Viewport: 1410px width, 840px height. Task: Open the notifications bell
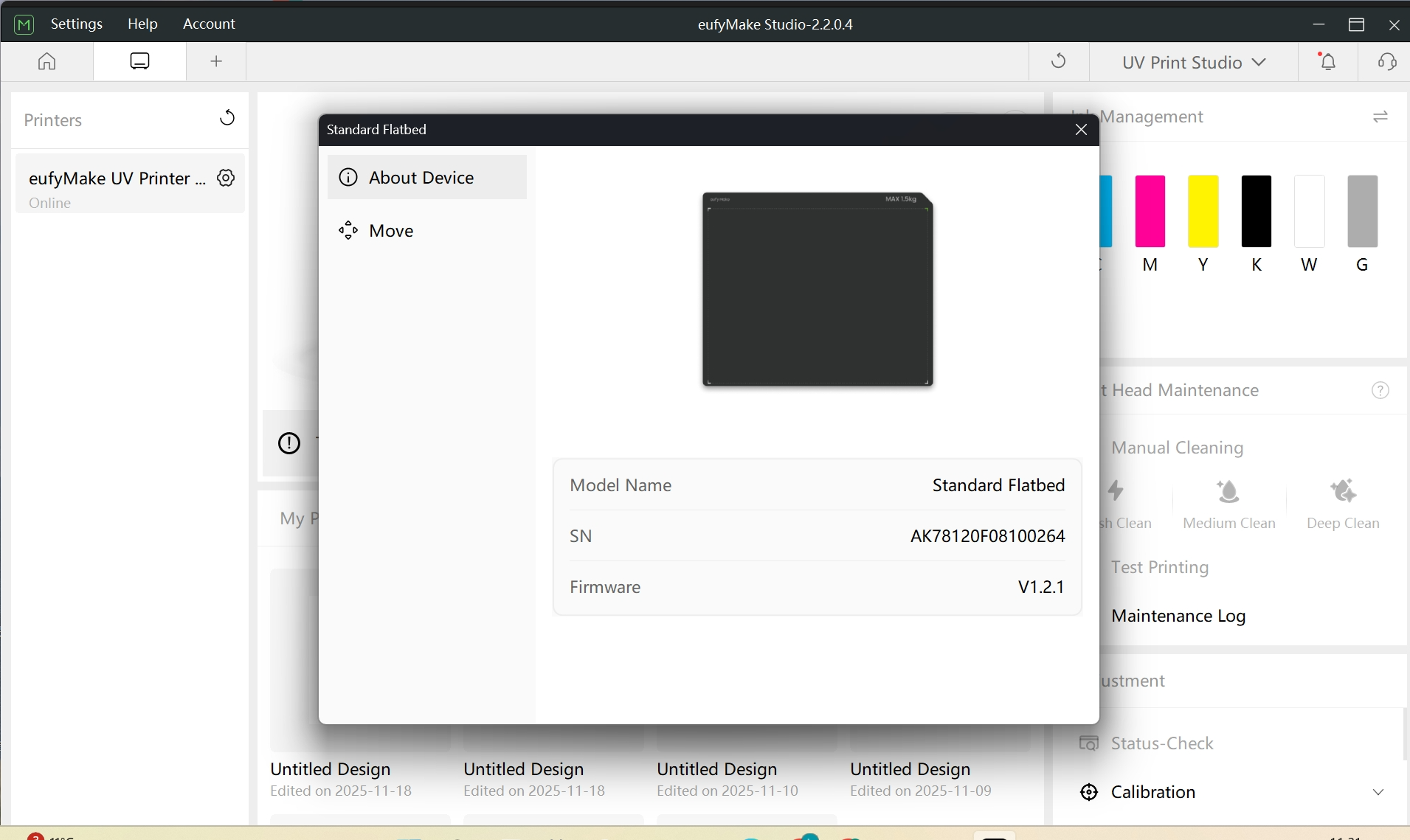point(1328,61)
